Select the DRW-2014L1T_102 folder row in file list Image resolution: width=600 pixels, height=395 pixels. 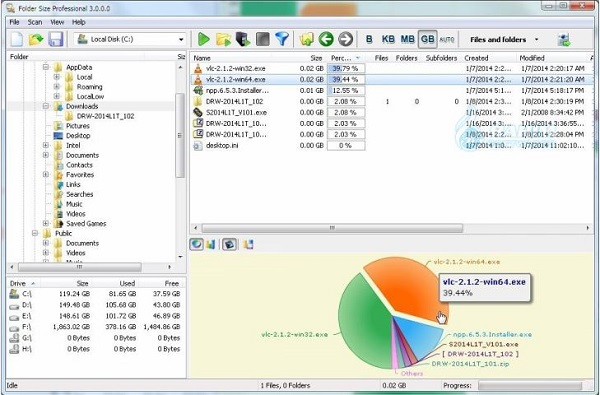(391, 101)
